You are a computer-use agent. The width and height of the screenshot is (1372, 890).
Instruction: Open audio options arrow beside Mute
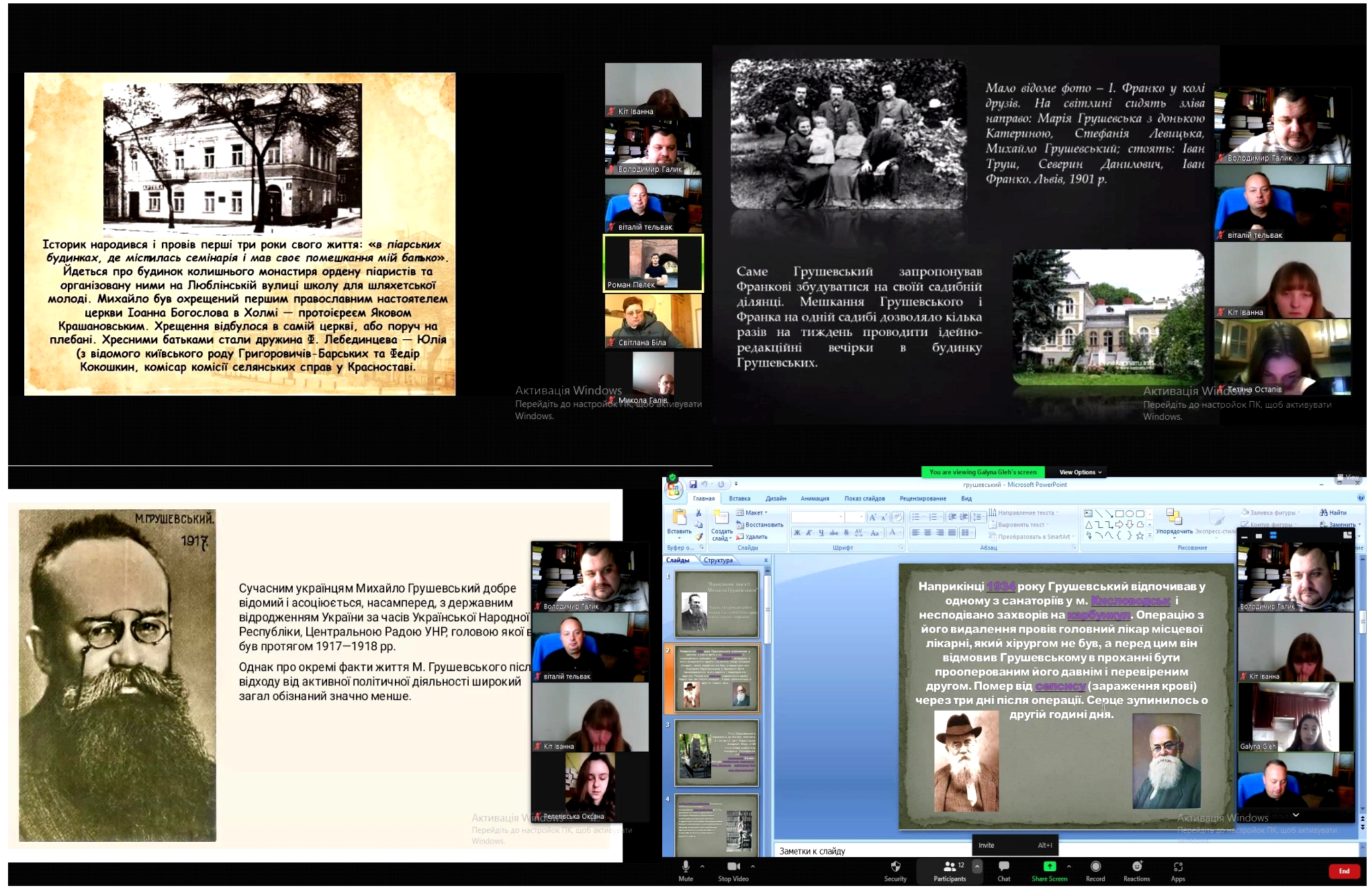click(x=702, y=866)
